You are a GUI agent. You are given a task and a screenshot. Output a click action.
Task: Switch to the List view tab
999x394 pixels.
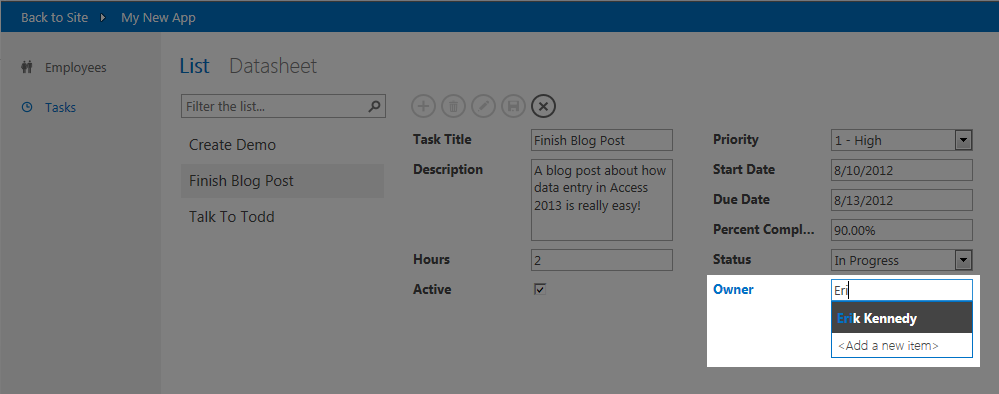(x=194, y=66)
